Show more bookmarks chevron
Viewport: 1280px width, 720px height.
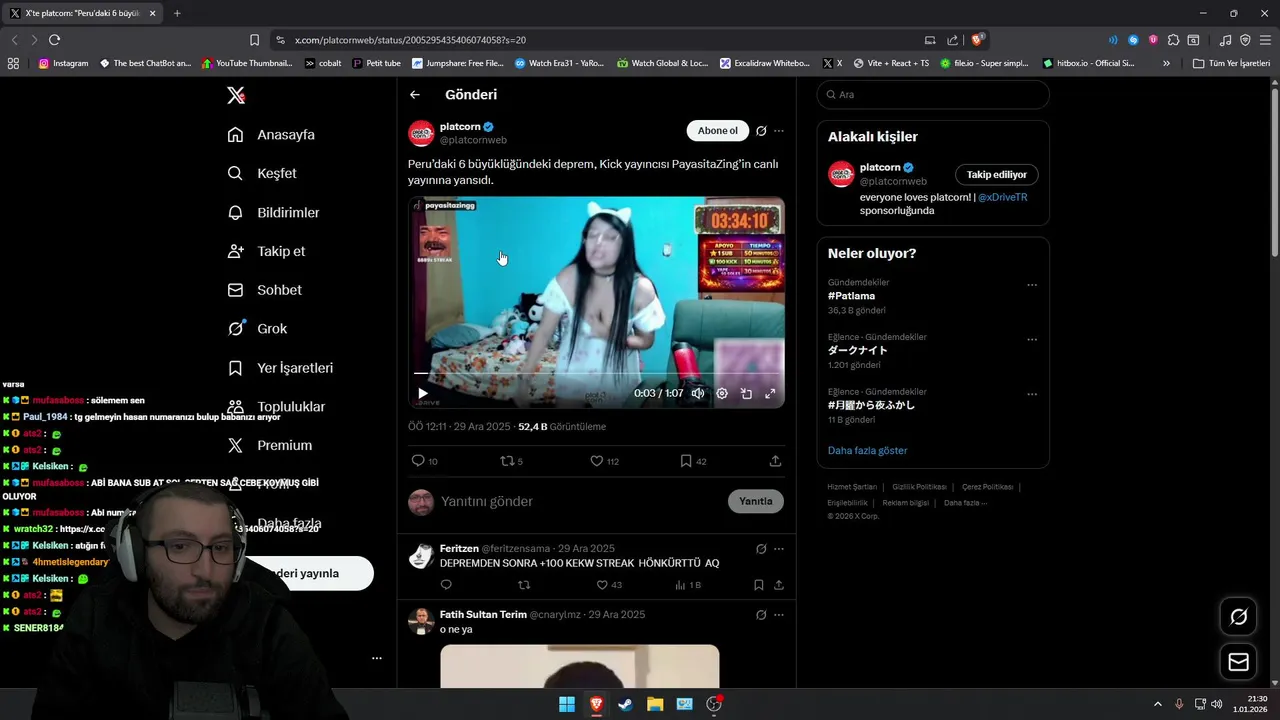tap(1166, 63)
